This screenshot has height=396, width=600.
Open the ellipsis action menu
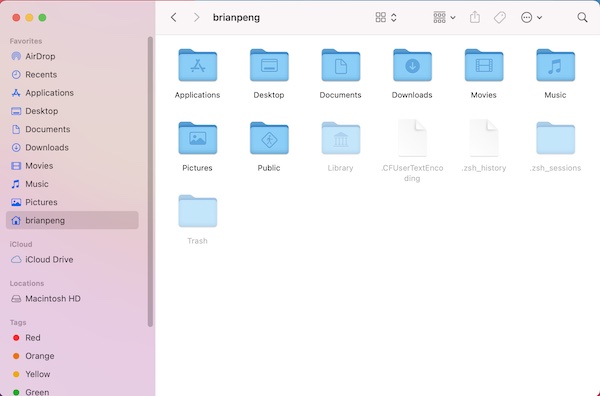(x=531, y=17)
